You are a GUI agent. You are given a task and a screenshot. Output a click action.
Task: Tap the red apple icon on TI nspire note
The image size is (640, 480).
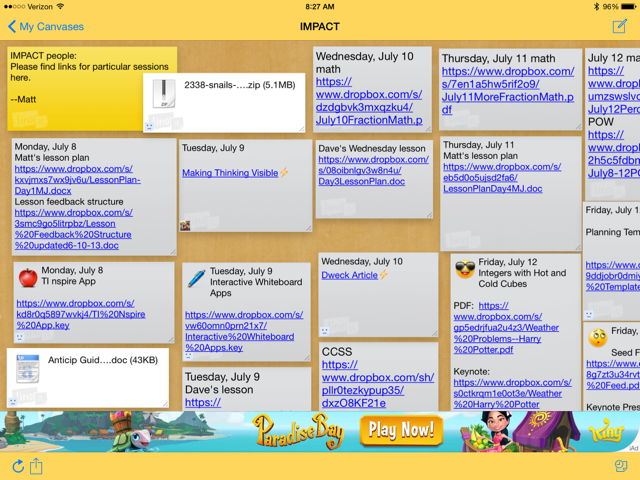[x=28, y=277]
